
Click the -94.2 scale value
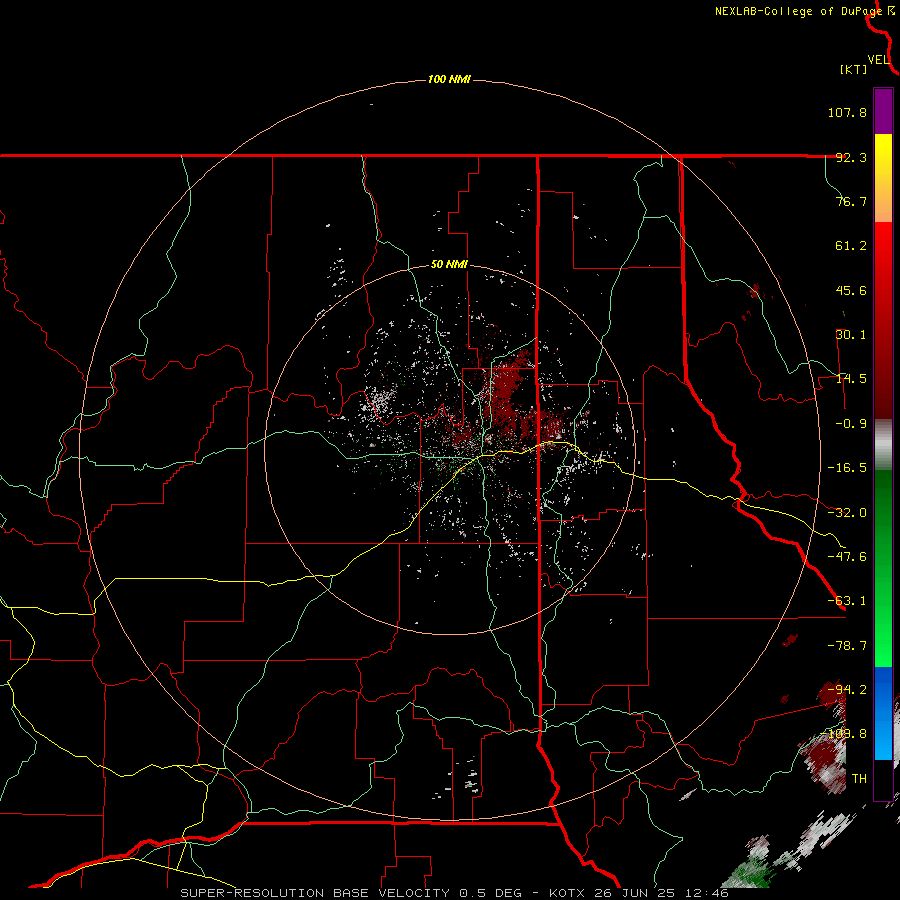tap(847, 689)
